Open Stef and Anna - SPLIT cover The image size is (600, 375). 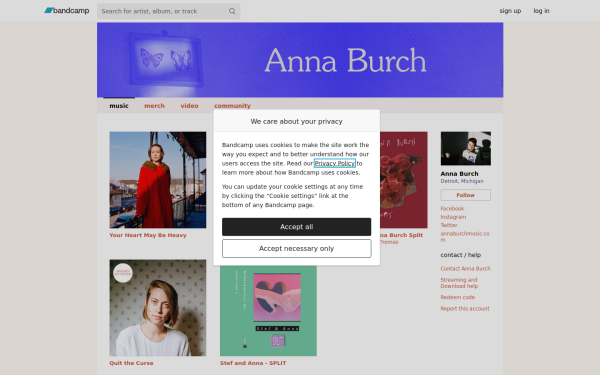point(268,311)
